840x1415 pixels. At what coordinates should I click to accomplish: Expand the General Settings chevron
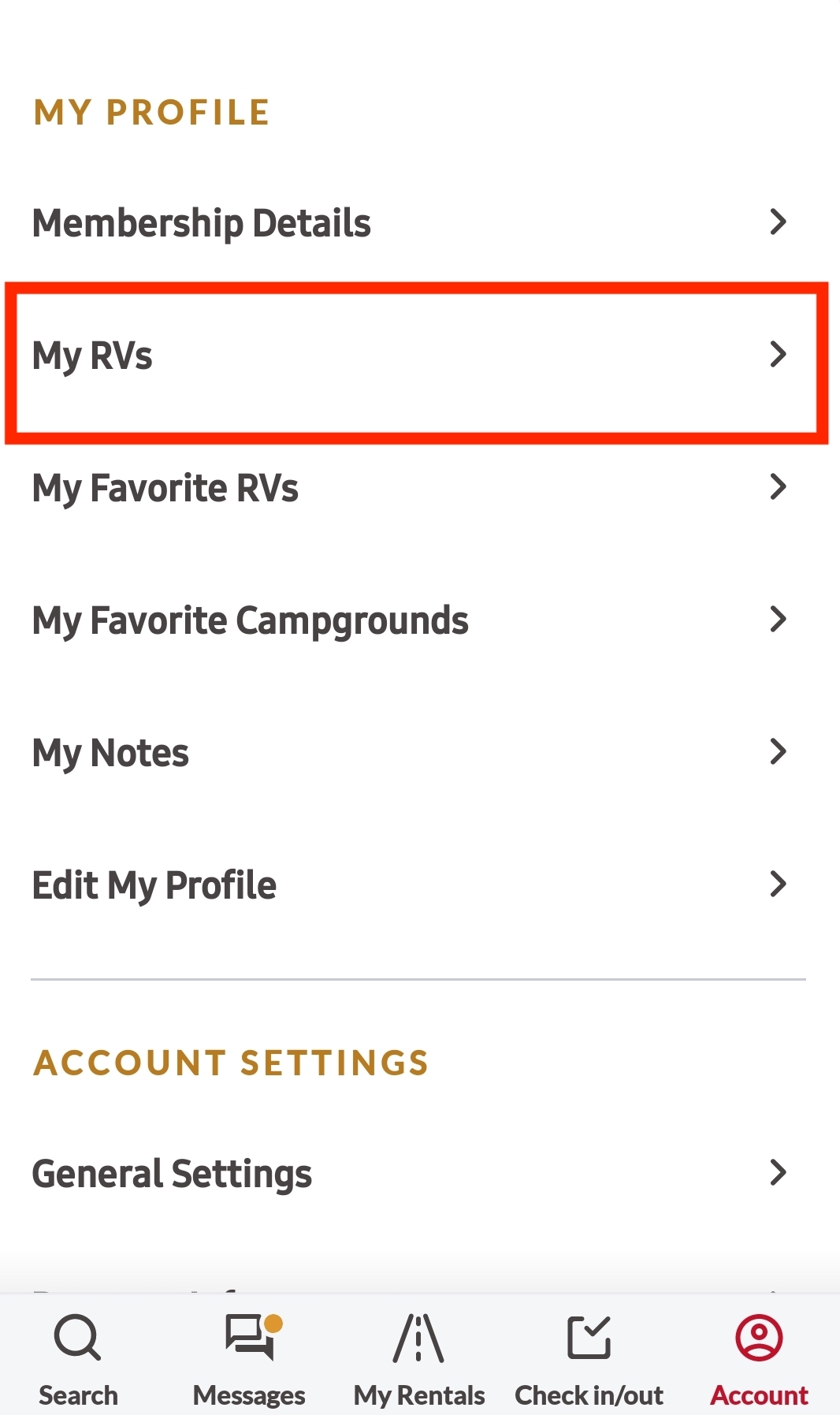[779, 1173]
